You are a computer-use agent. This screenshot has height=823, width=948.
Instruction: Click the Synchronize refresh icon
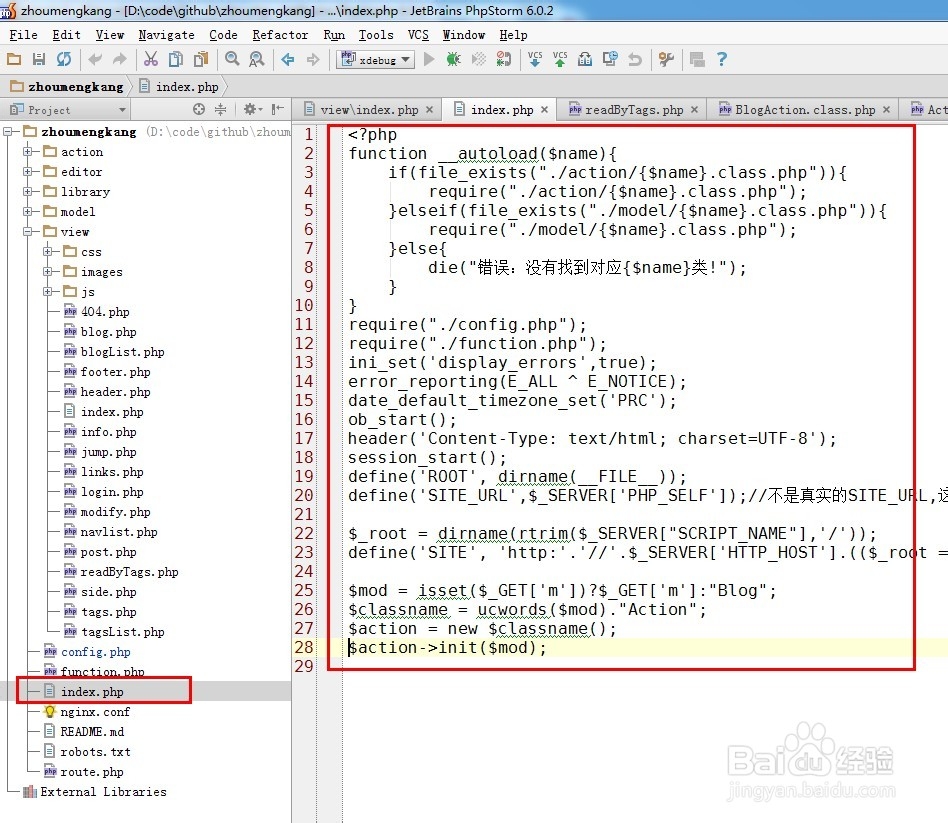(63, 59)
